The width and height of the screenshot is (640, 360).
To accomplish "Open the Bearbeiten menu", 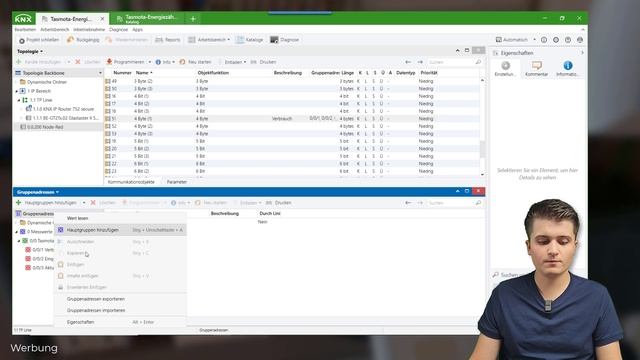I will coord(25,30).
